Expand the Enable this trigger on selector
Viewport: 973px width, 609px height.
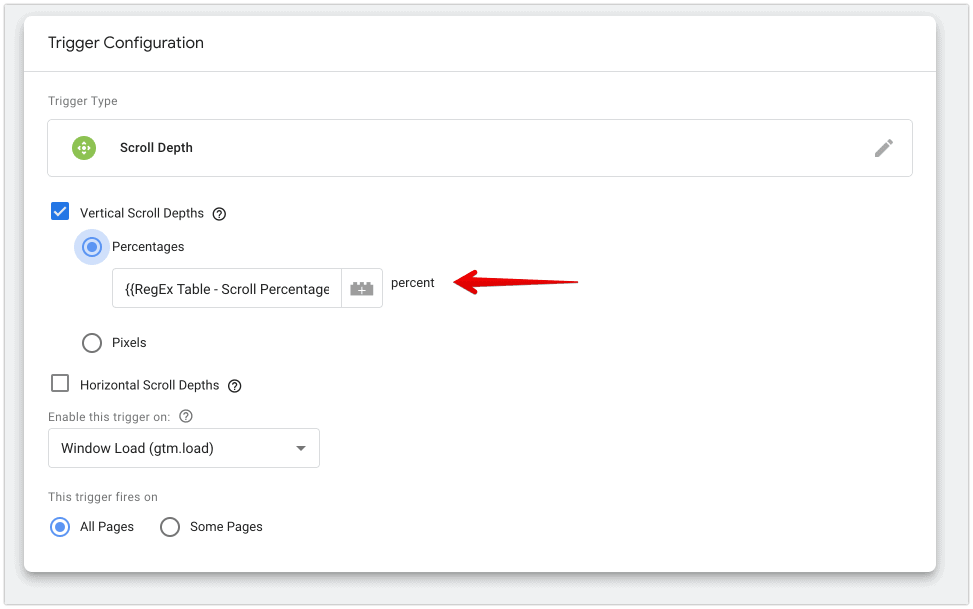tap(184, 448)
